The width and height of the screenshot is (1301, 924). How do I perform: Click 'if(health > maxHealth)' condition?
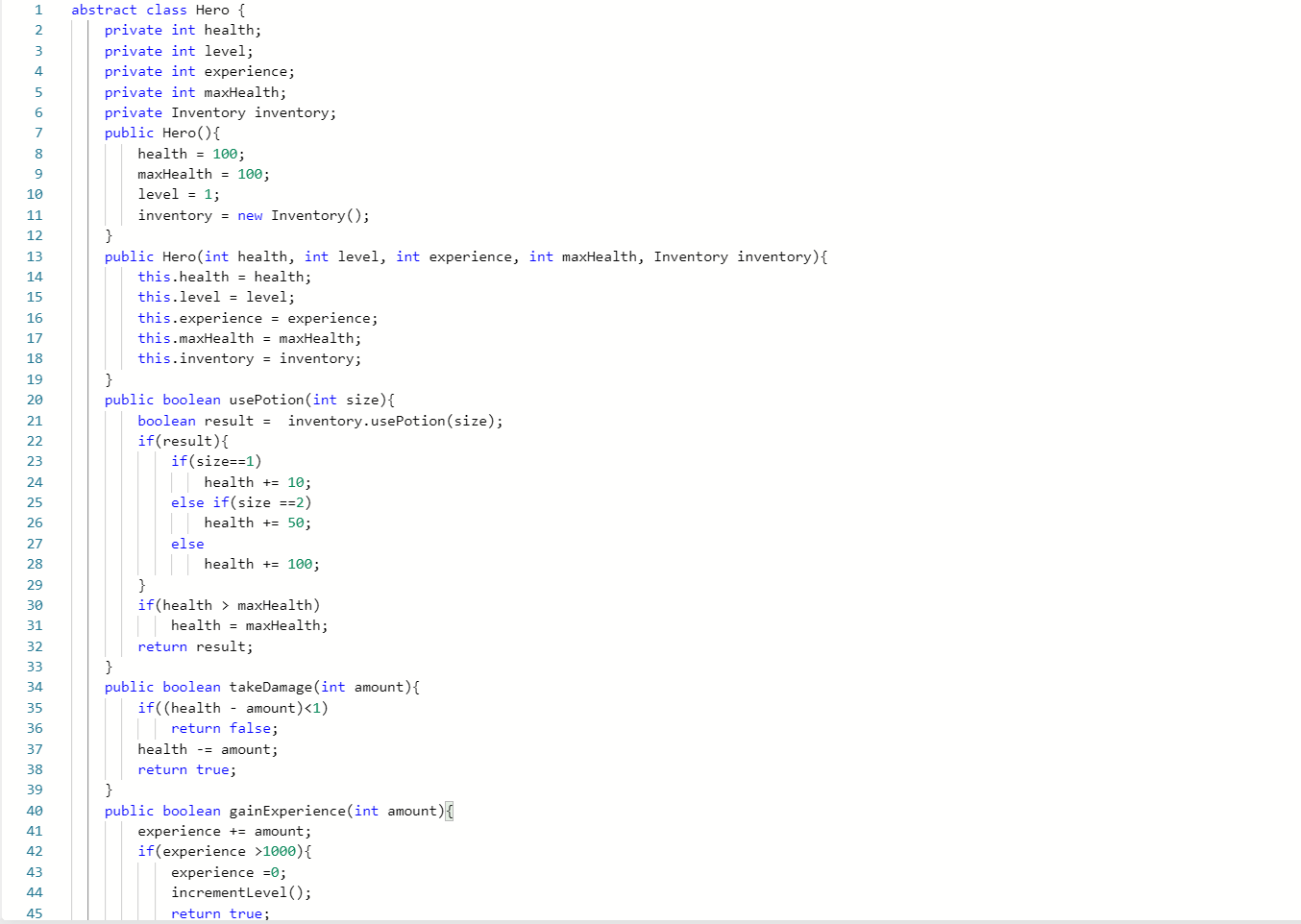[x=229, y=605]
